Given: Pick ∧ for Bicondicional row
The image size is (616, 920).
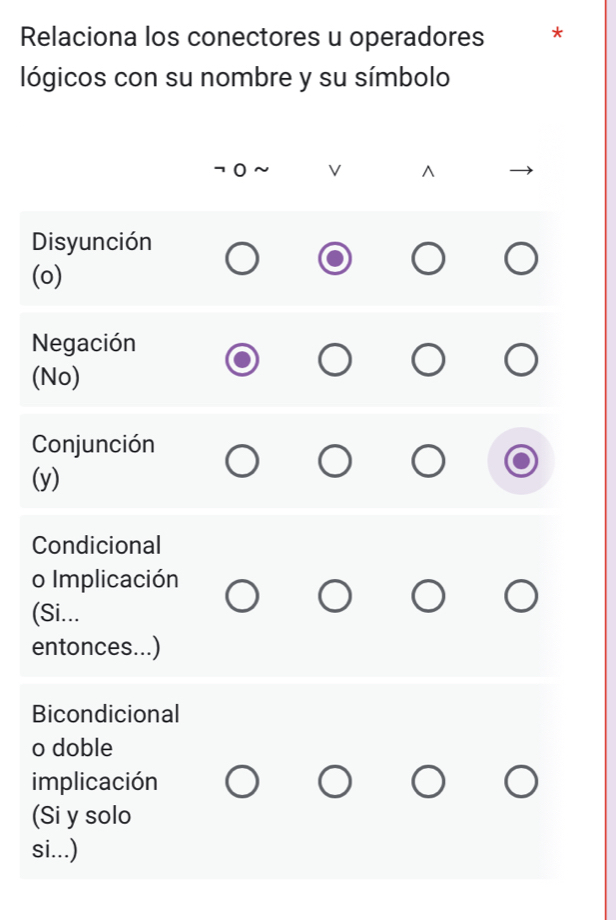Looking at the screenshot, I should coord(428,782).
